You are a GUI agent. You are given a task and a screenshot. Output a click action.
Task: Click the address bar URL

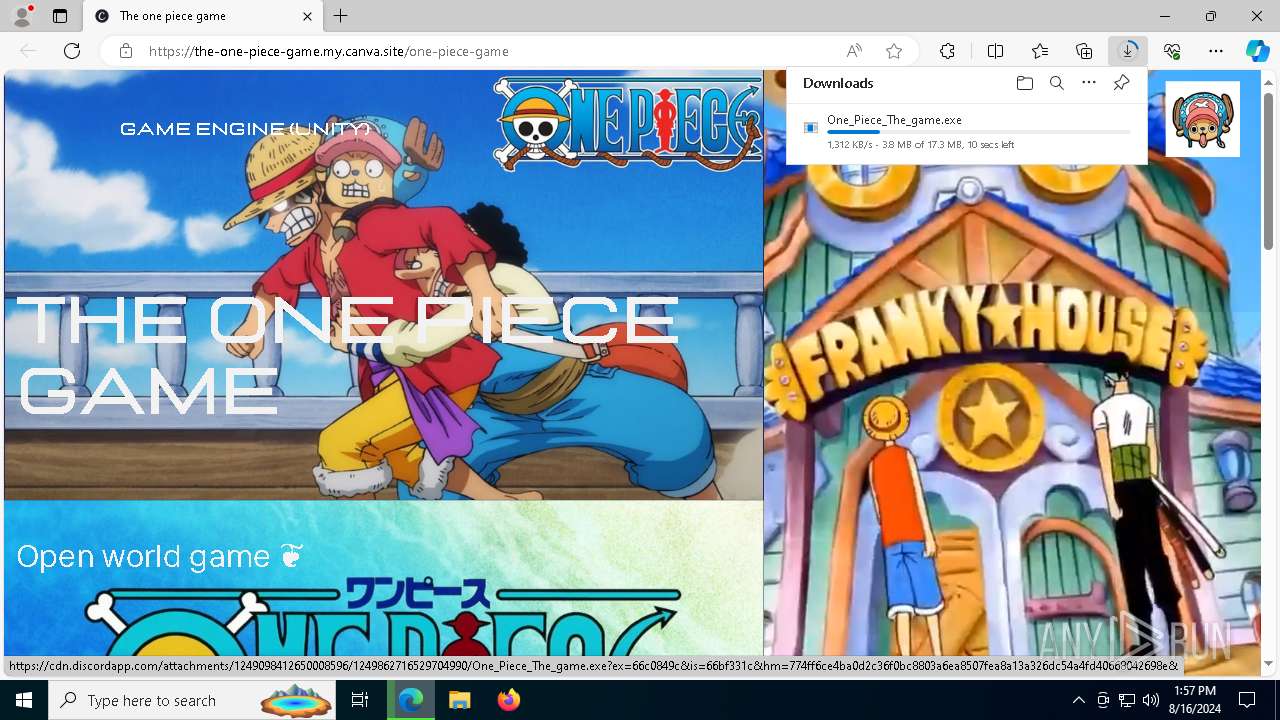[329, 51]
